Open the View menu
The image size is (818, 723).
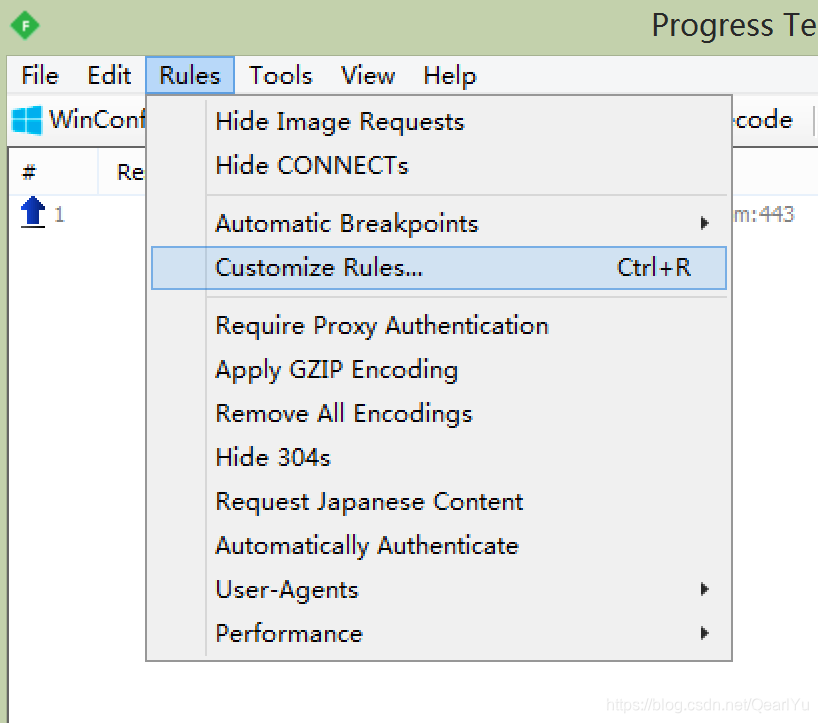(x=368, y=75)
